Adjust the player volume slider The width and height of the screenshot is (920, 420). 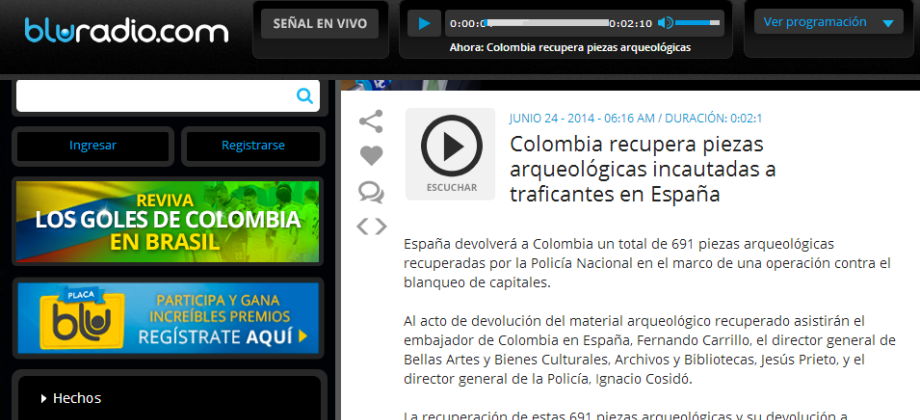[697, 23]
